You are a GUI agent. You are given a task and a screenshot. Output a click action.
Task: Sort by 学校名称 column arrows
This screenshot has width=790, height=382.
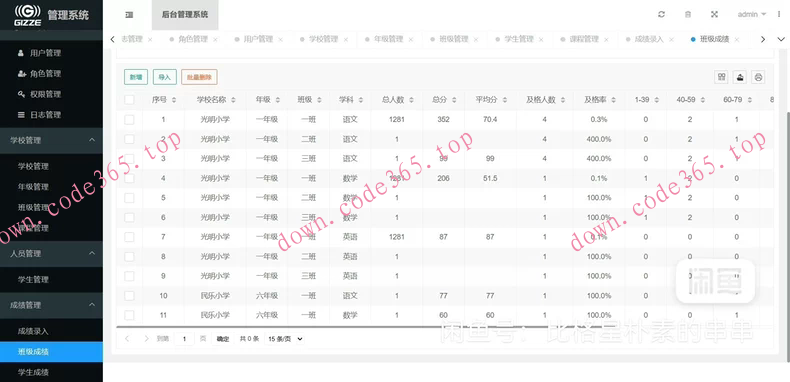[x=233, y=100]
